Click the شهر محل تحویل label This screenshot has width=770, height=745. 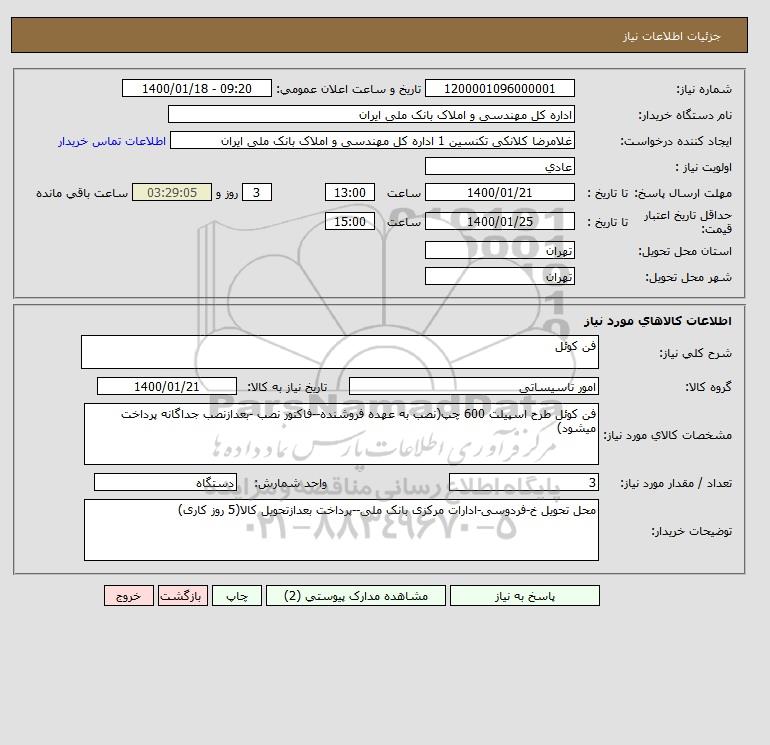(x=688, y=277)
